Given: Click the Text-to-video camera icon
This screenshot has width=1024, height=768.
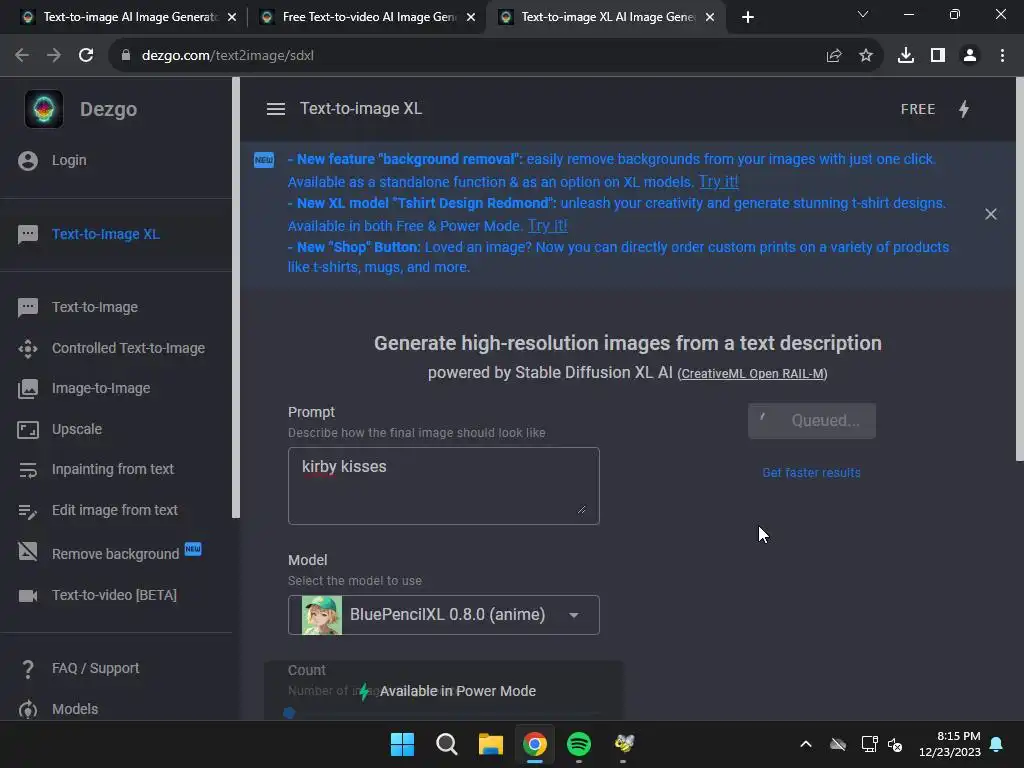Looking at the screenshot, I should pos(28,596).
